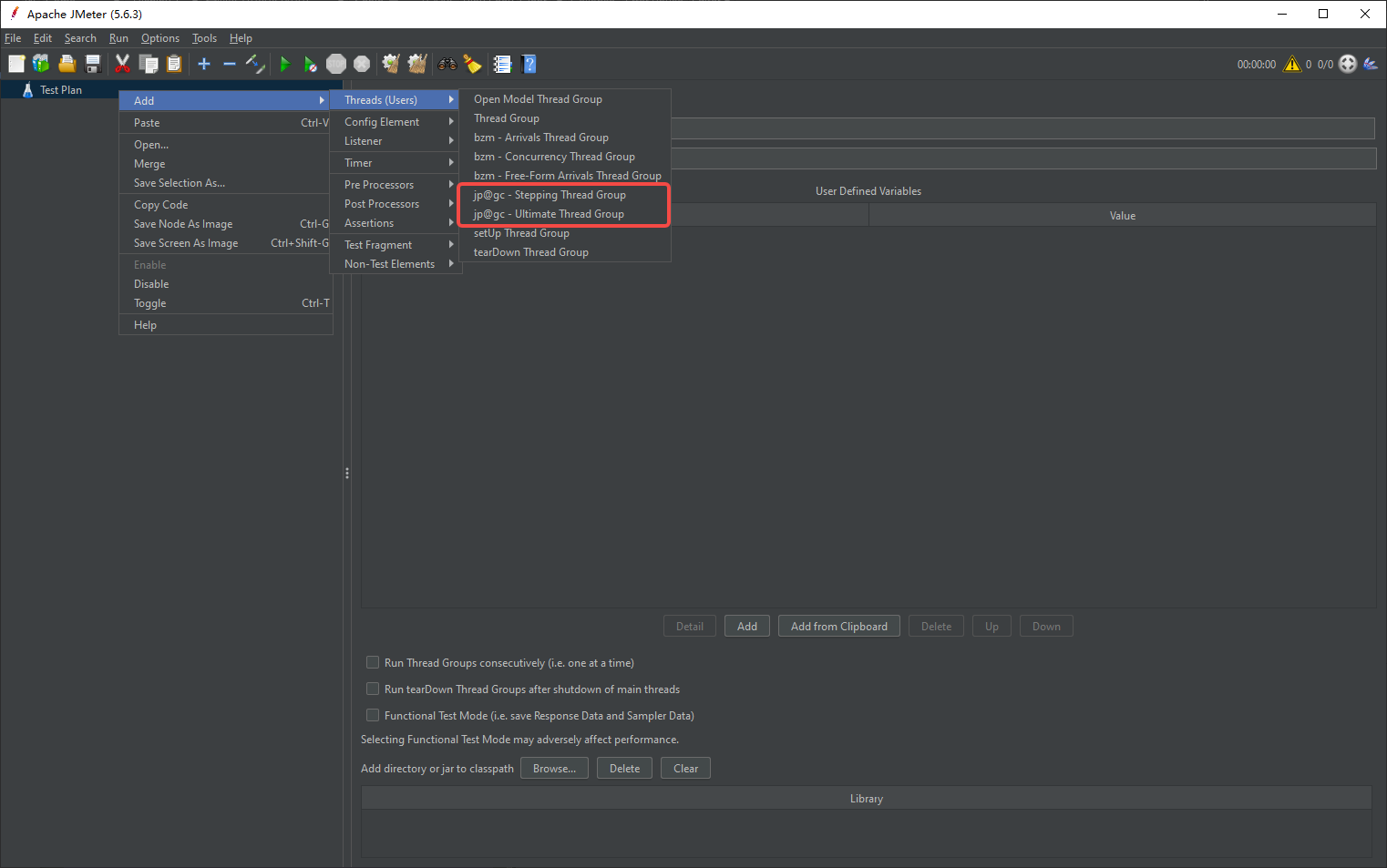
Task: Click the Copy icon in toolbar
Action: point(149,64)
